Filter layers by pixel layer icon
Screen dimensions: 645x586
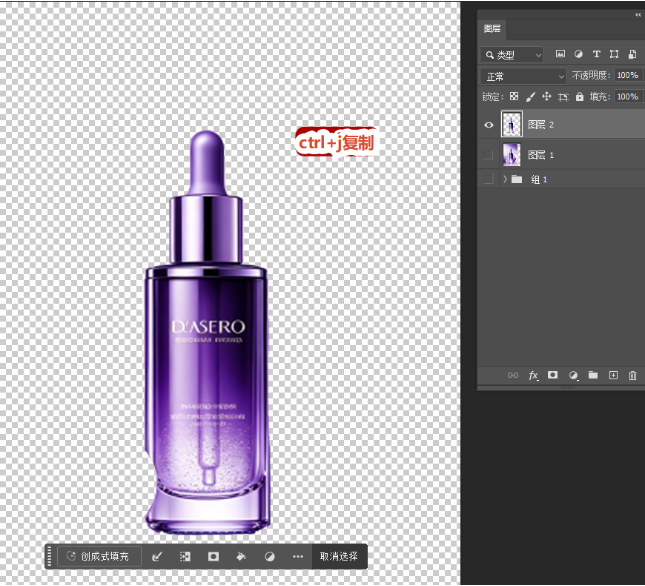click(x=560, y=54)
